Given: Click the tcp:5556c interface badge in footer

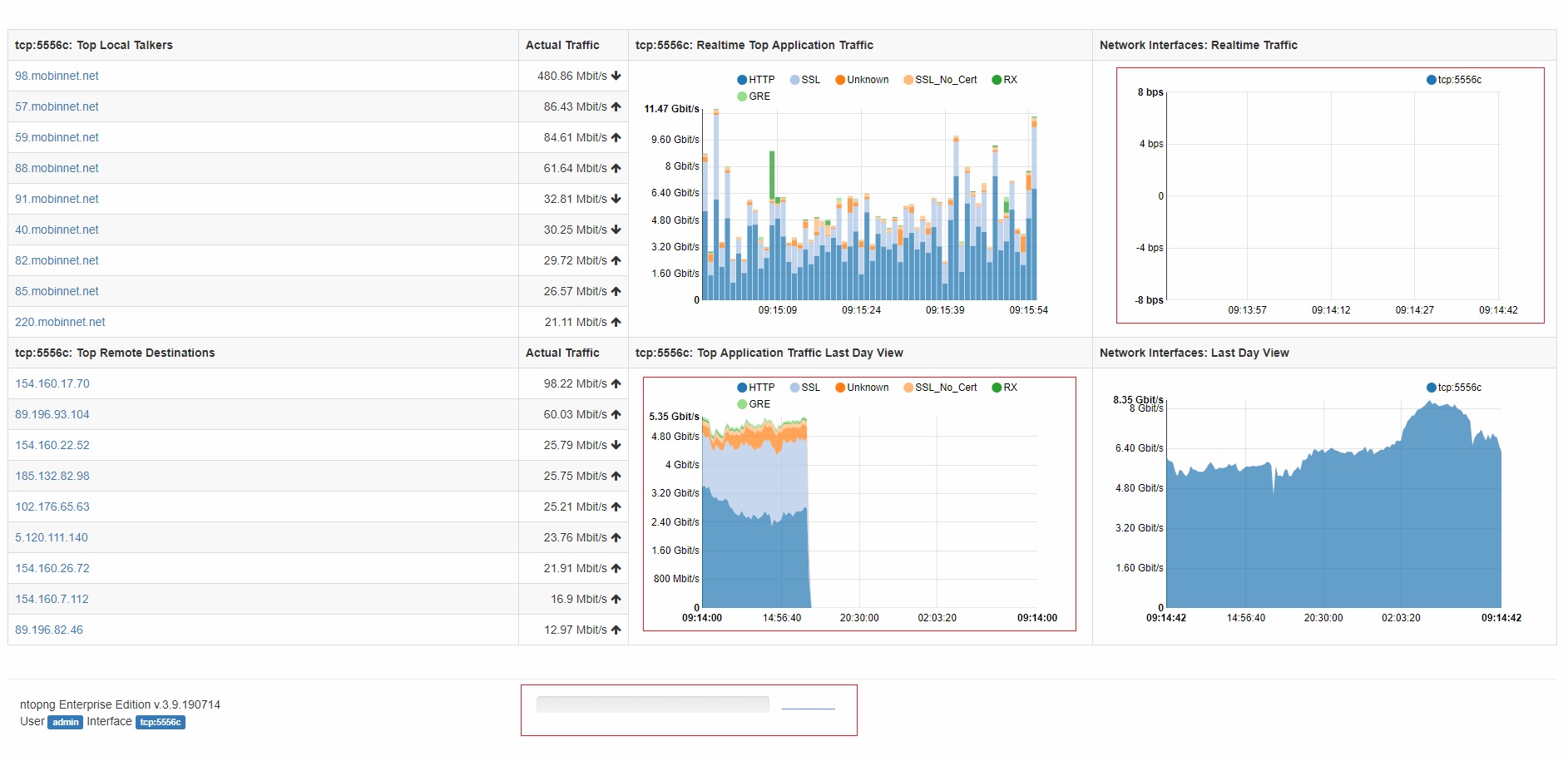Looking at the screenshot, I should click(x=161, y=722).
